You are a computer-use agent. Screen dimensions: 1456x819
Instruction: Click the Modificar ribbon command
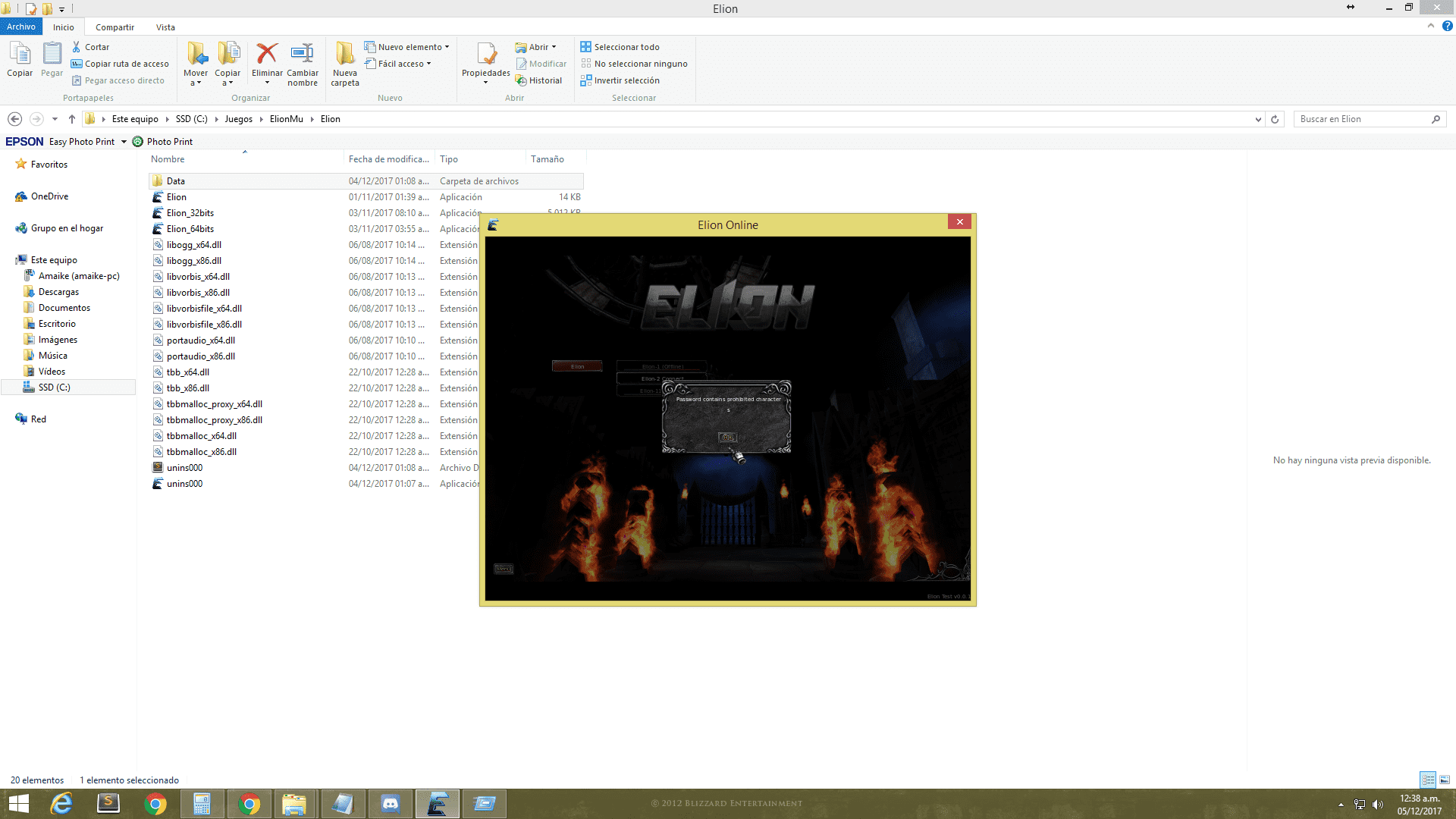(x=541, y=64)
